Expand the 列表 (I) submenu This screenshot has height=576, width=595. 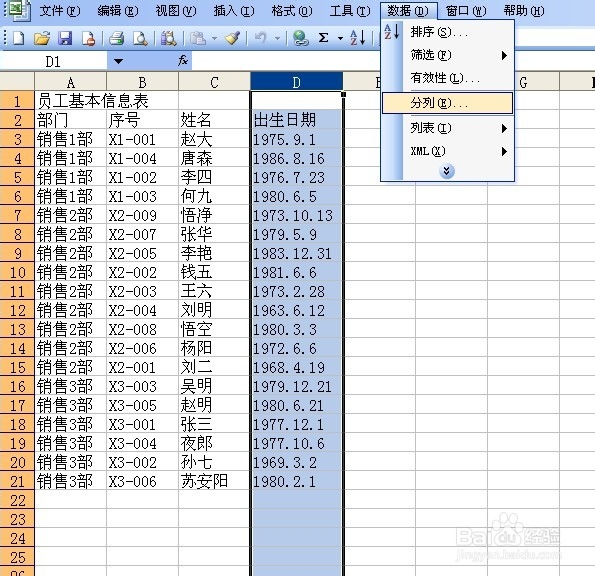[504, 128]
